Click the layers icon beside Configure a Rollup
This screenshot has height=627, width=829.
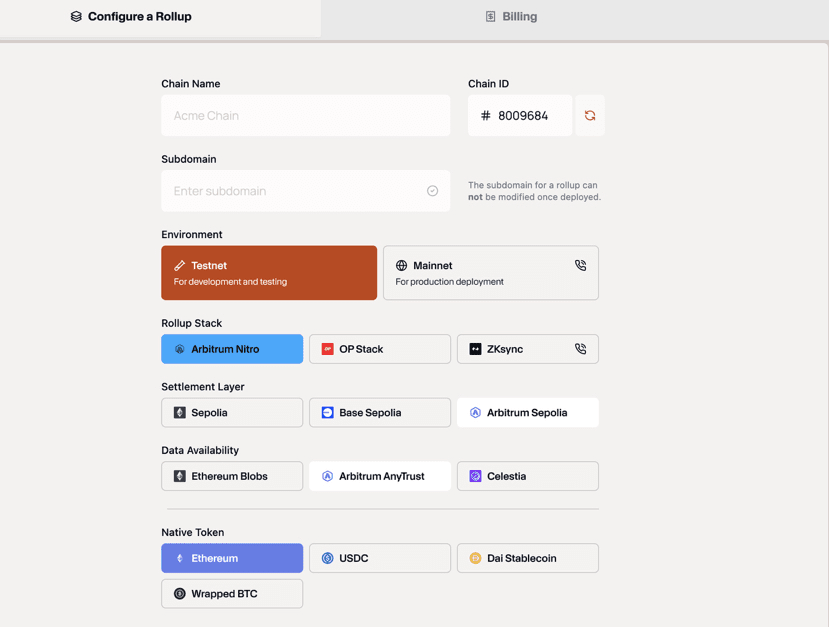tap(76, 17)
